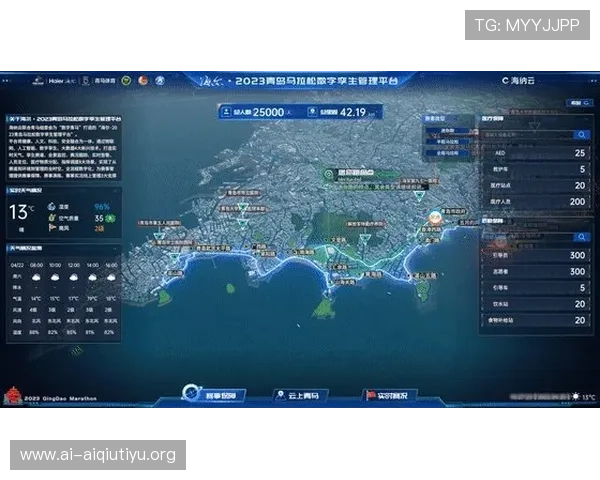Viewport: 600px width, 480px height.
Task: Click the cloud icon under 10:00
Action: click(x=55, y=277)
